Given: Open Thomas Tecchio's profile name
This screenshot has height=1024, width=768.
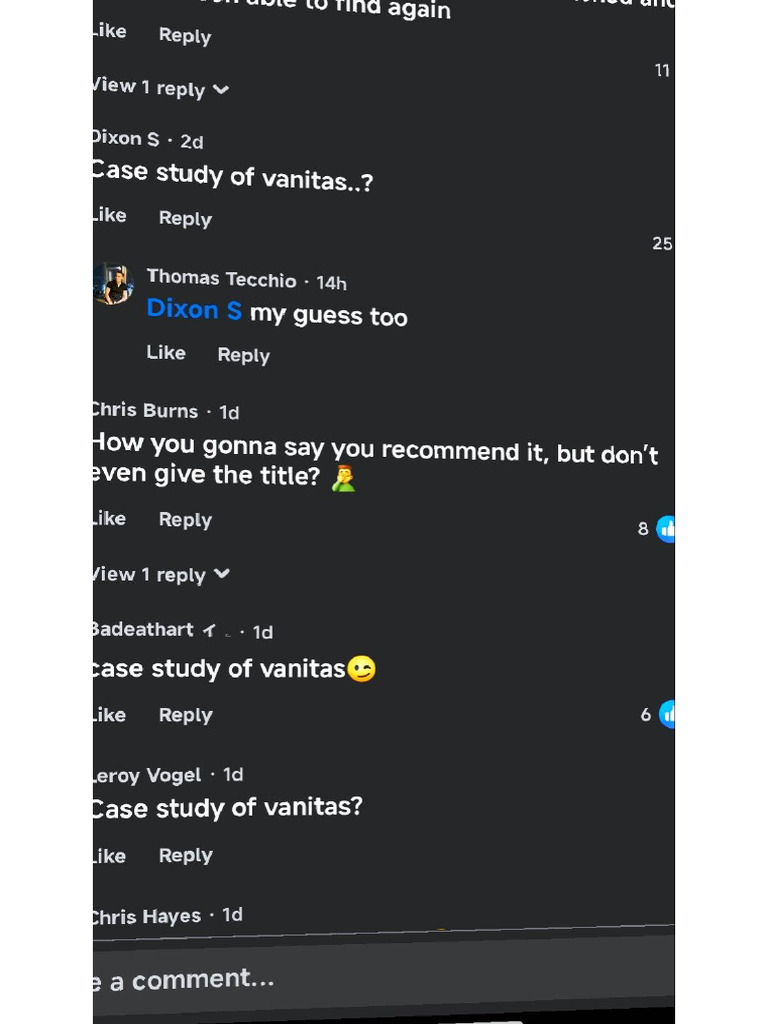Looking at the screenshot, I should pos(221,279).
